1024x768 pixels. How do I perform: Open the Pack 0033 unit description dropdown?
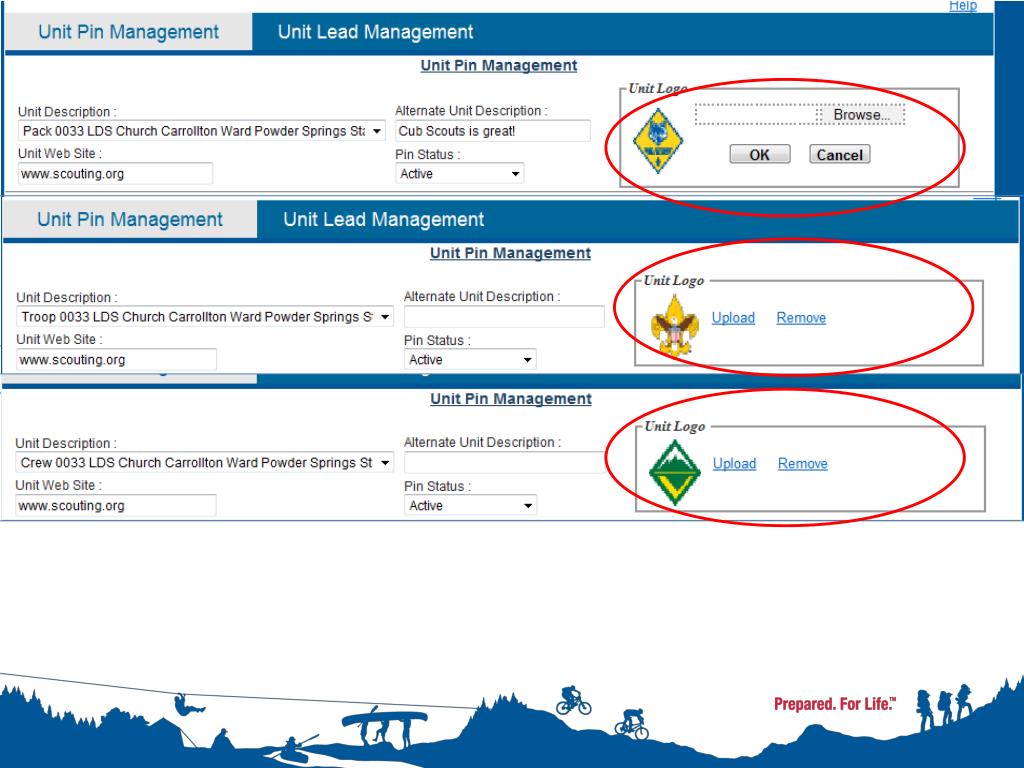point(201,131)
